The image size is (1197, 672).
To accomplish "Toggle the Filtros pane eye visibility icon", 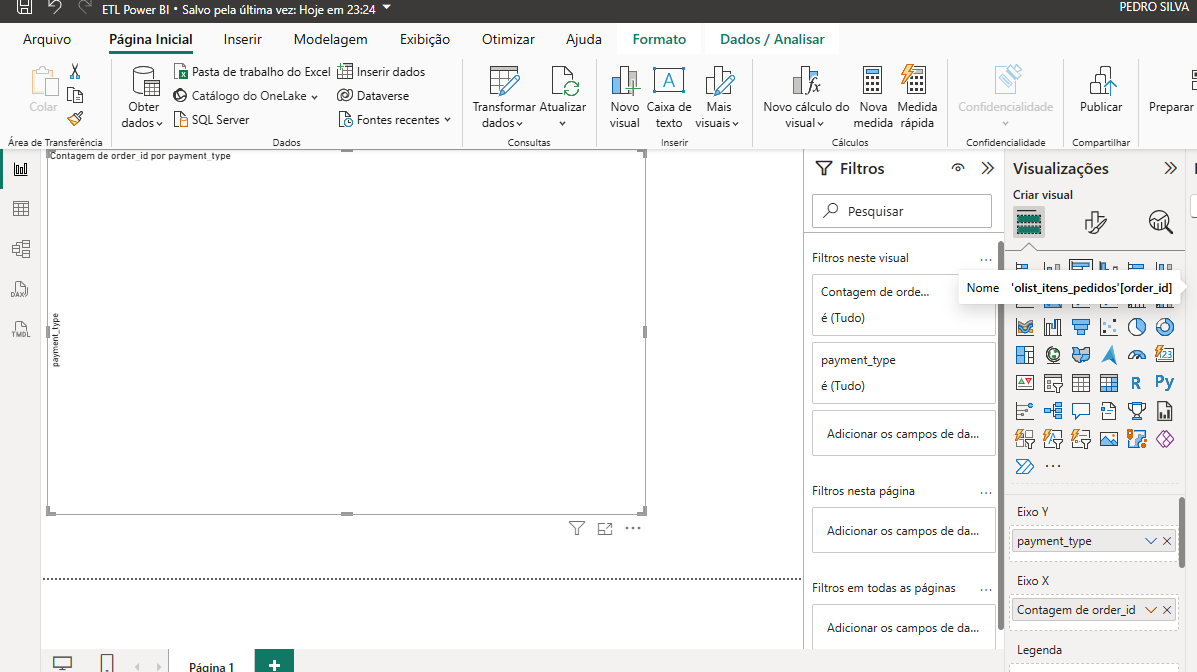I will click(x=958, y=169).
